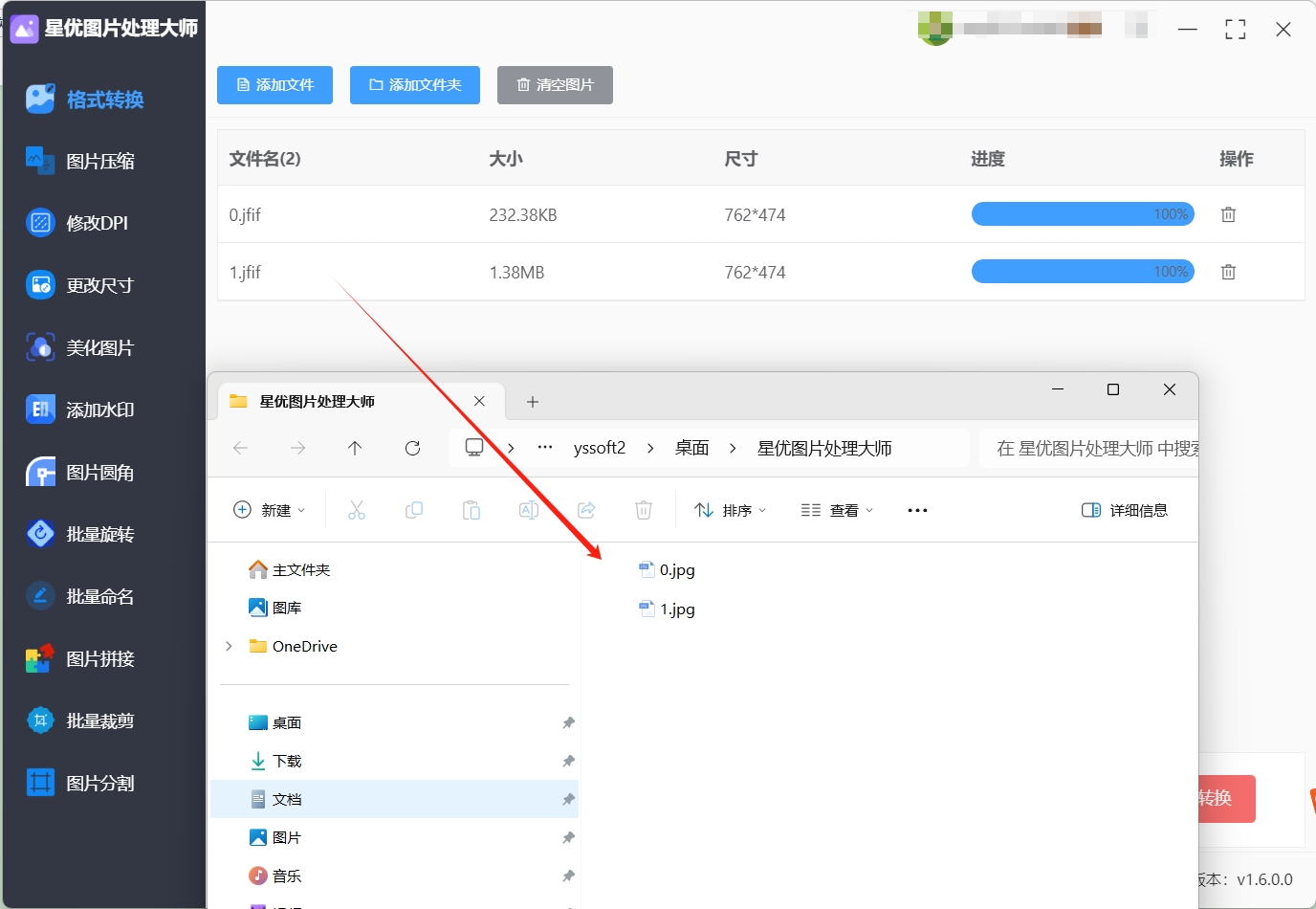1316x909 pixels.
Task: Toggle the 详细信息 pane
Action: coord(1125,510)
